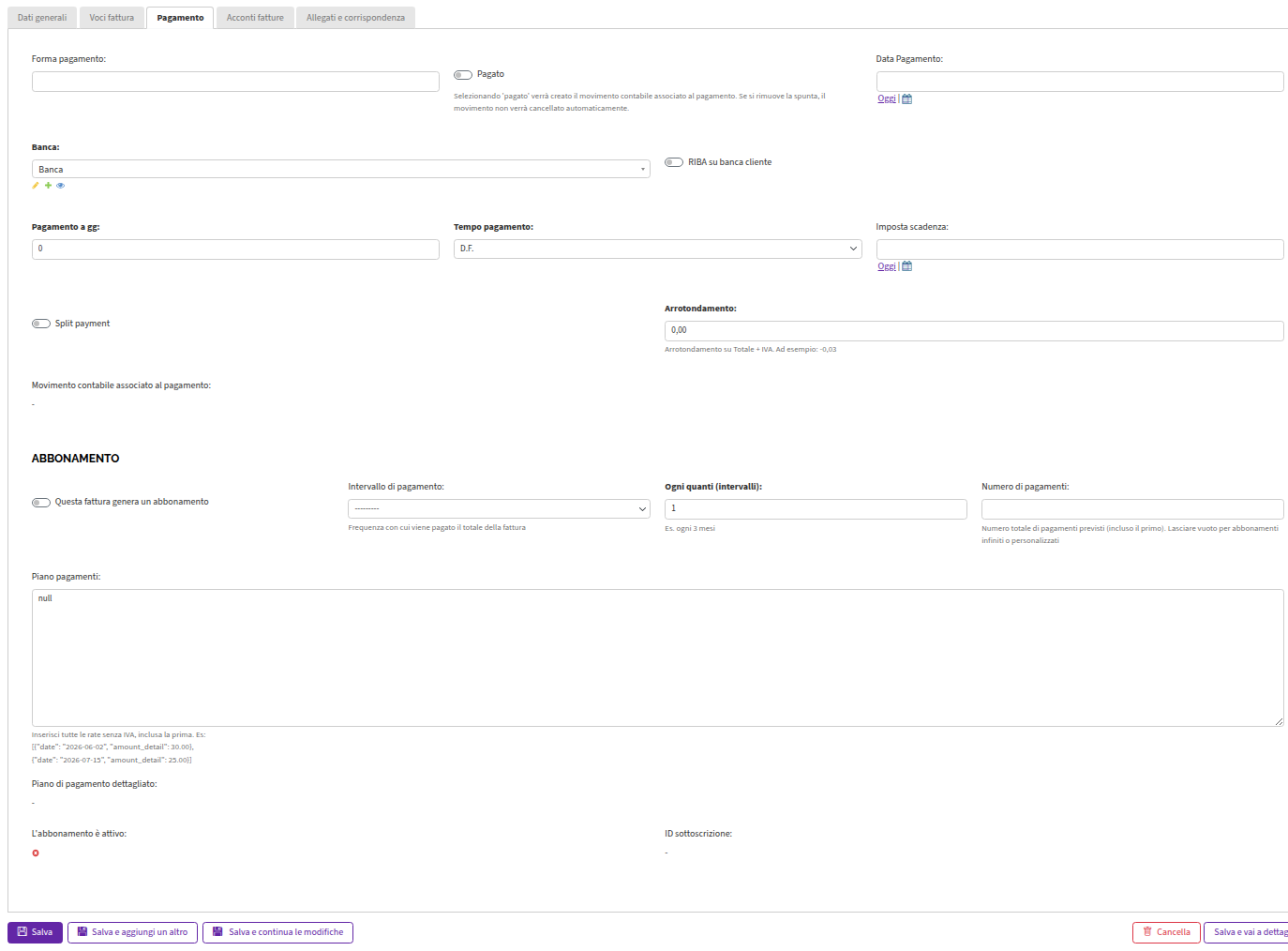Open the Tempo pagamento dropdown
Screen dimensions: 1288x951
click(x=658, y=249)
